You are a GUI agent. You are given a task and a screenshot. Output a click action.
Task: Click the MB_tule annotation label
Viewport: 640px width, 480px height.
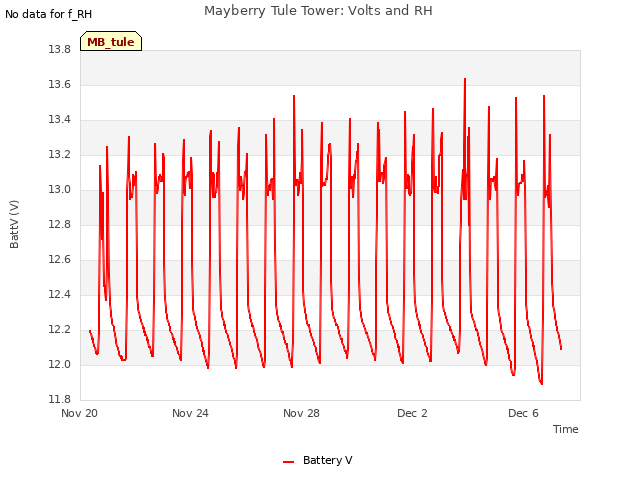pos(111,41)
